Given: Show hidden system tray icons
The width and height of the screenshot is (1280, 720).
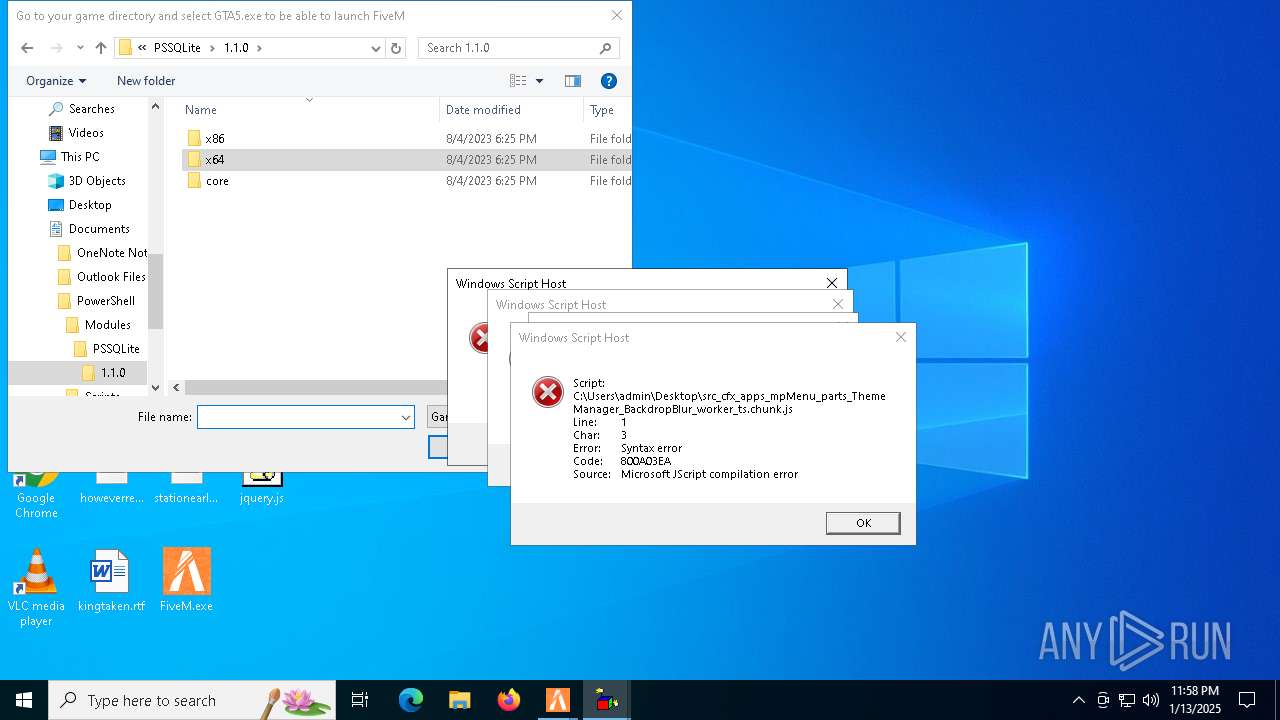Looking at the screenshot, I should point(1078,700).
